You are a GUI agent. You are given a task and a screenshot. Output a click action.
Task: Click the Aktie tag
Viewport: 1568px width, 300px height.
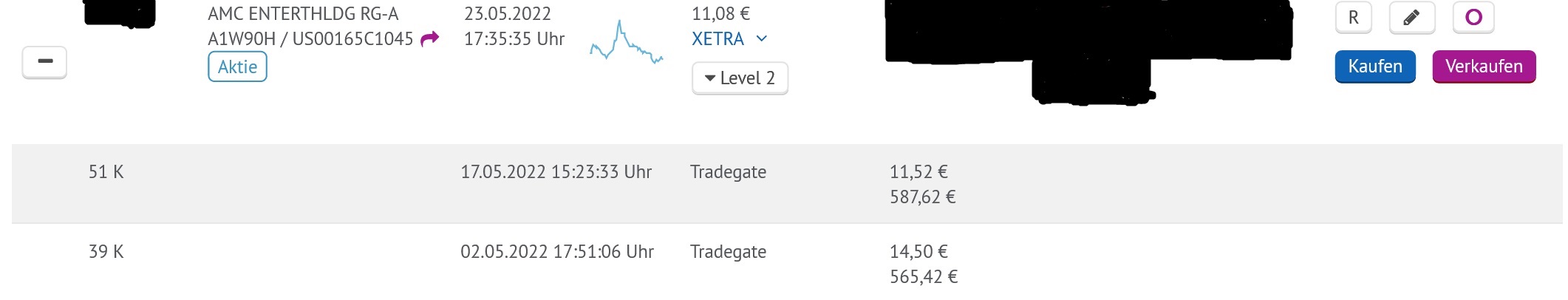click(237, 67)
